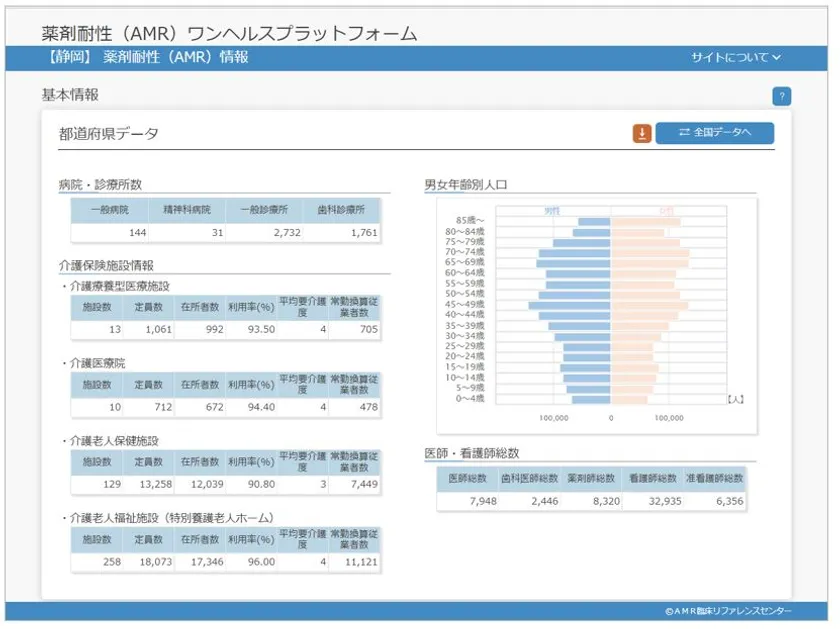Click the female 70〜74歳 bar in pyramid
This screenshot has height=629, width=840.
650,253
